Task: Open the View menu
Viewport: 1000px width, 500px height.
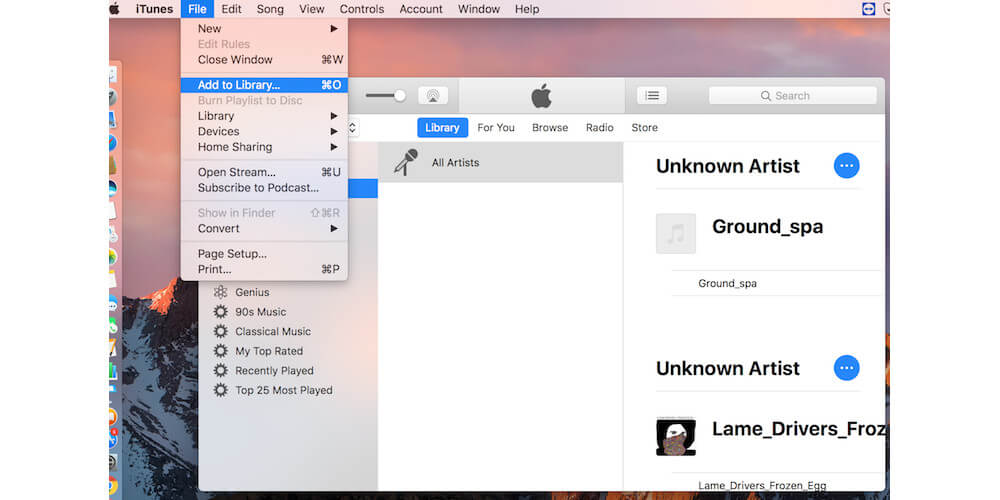Action: (312, 9)
